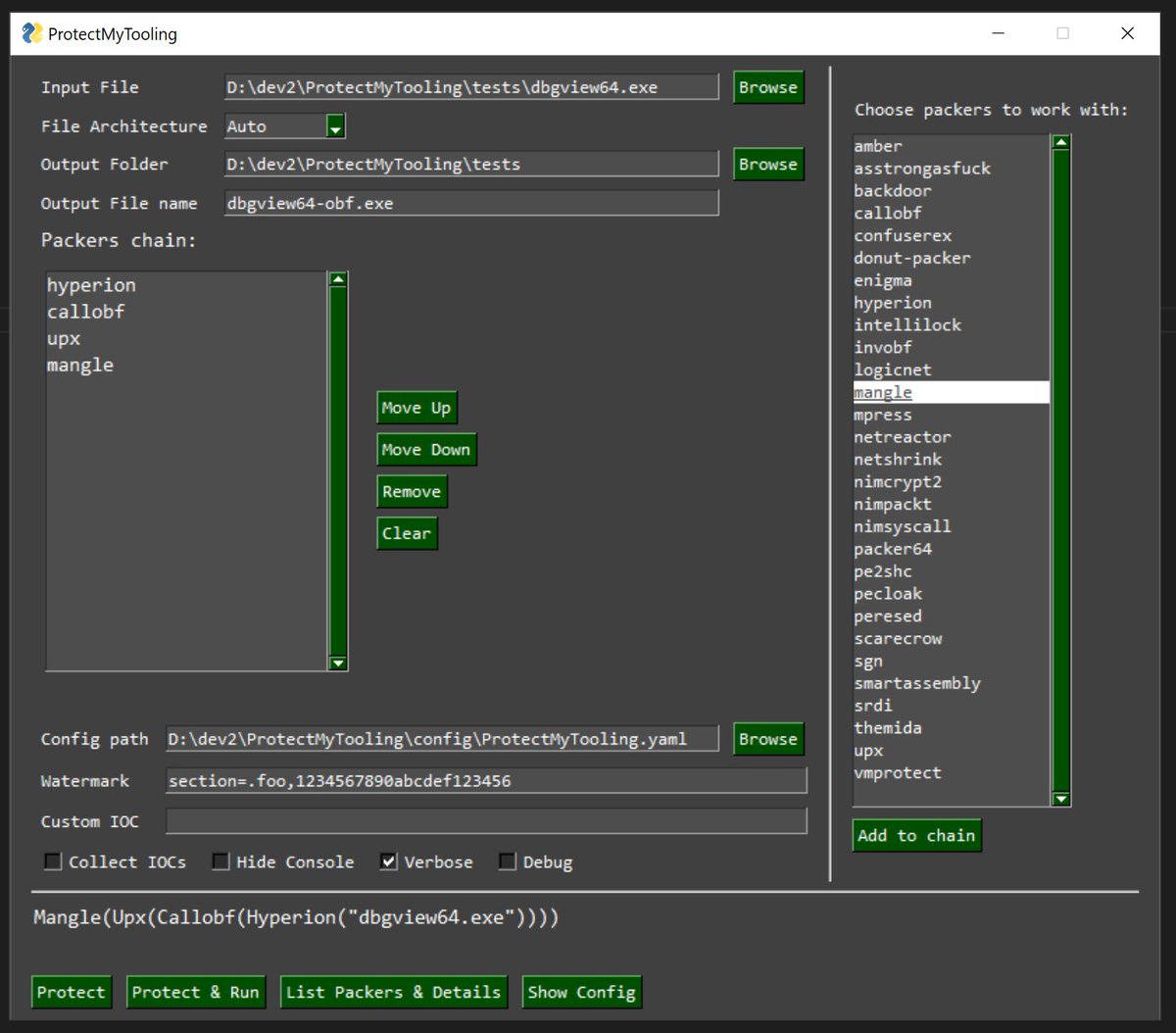
Task: Click the ProtectMyTooling Python icon in title bar
Action: click(x=32, y=33)
